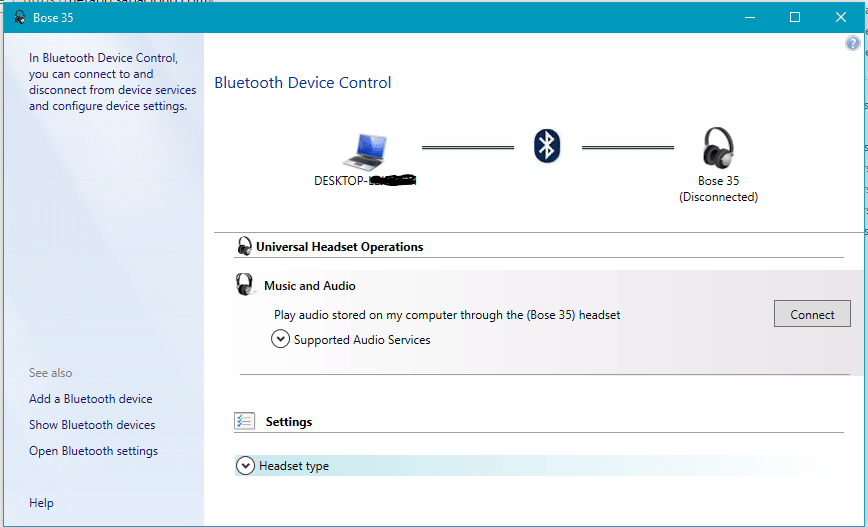868x527 pixels.
Task: Click the Music and Audio label
Action: pyautogui.click(x=309, y=286)
